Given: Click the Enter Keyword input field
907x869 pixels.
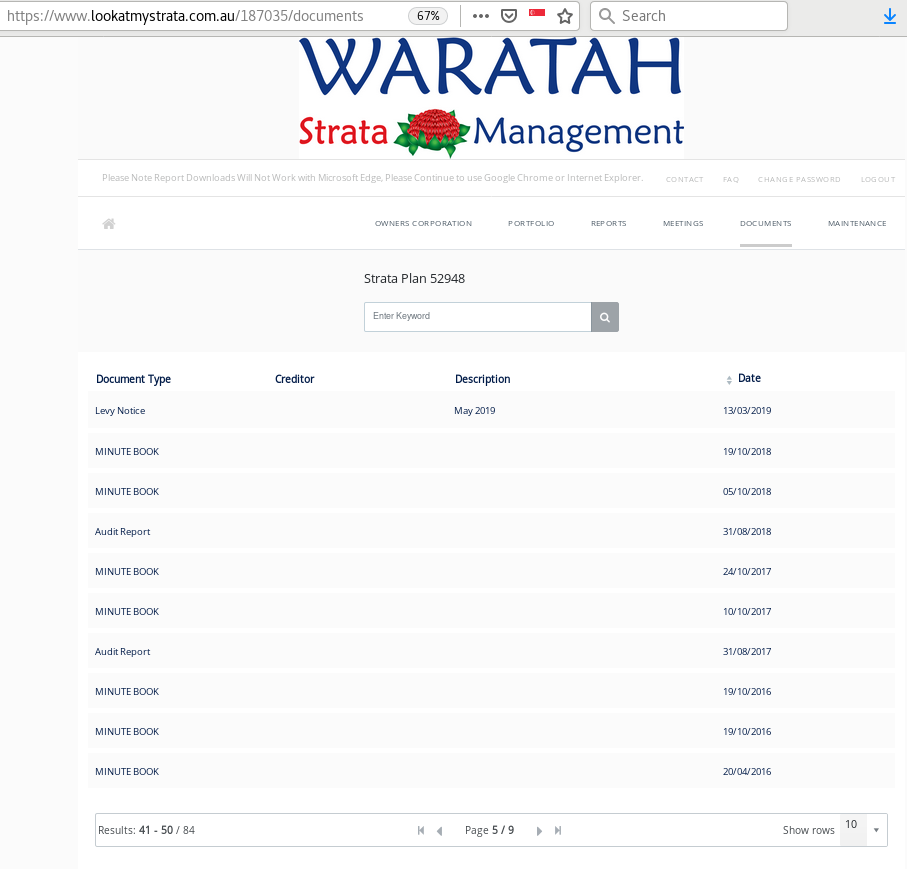Looking at the screenshot, I should pos(478,317).
